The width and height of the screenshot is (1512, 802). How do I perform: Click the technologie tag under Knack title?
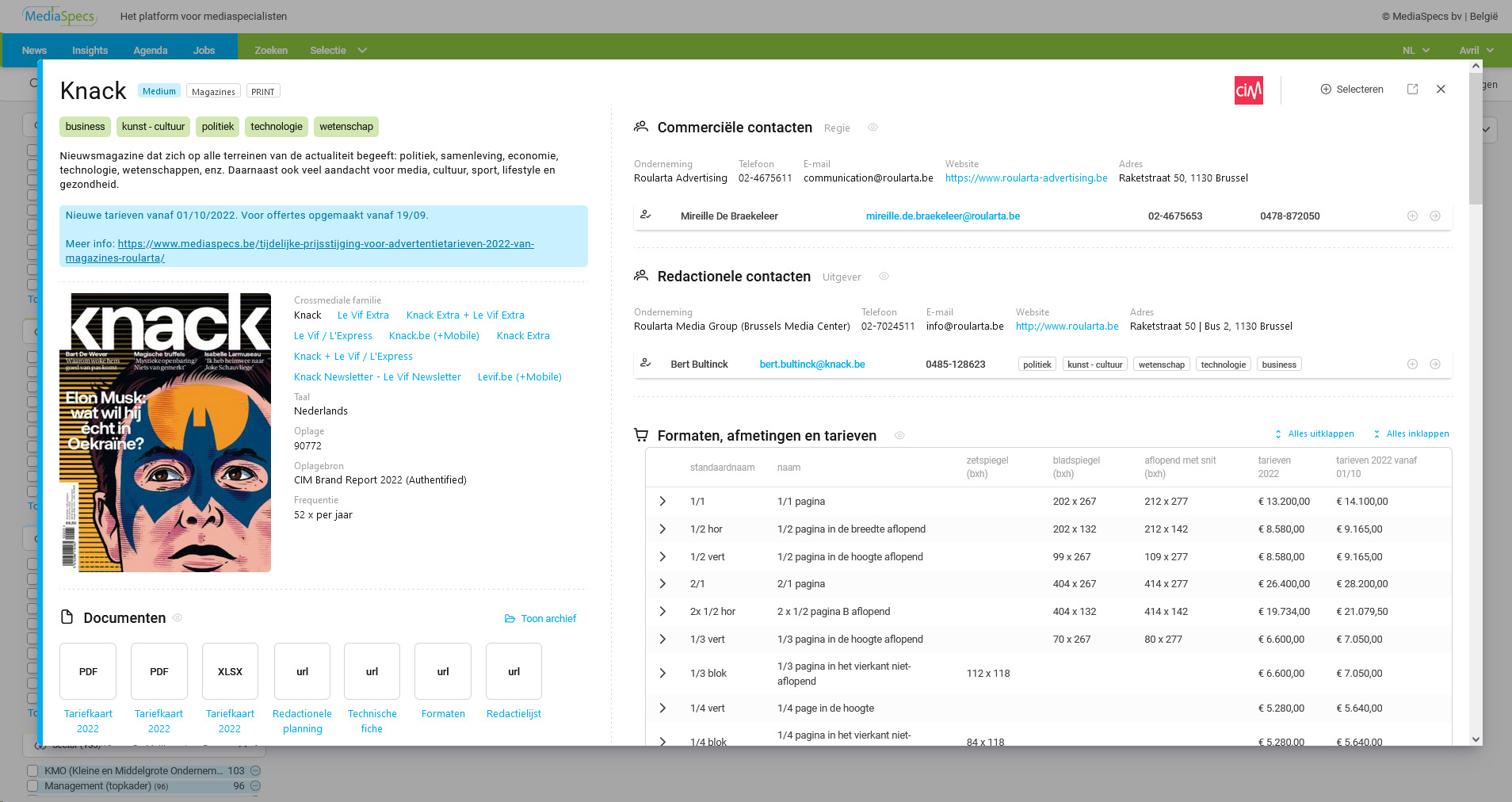tap(277, 127)
